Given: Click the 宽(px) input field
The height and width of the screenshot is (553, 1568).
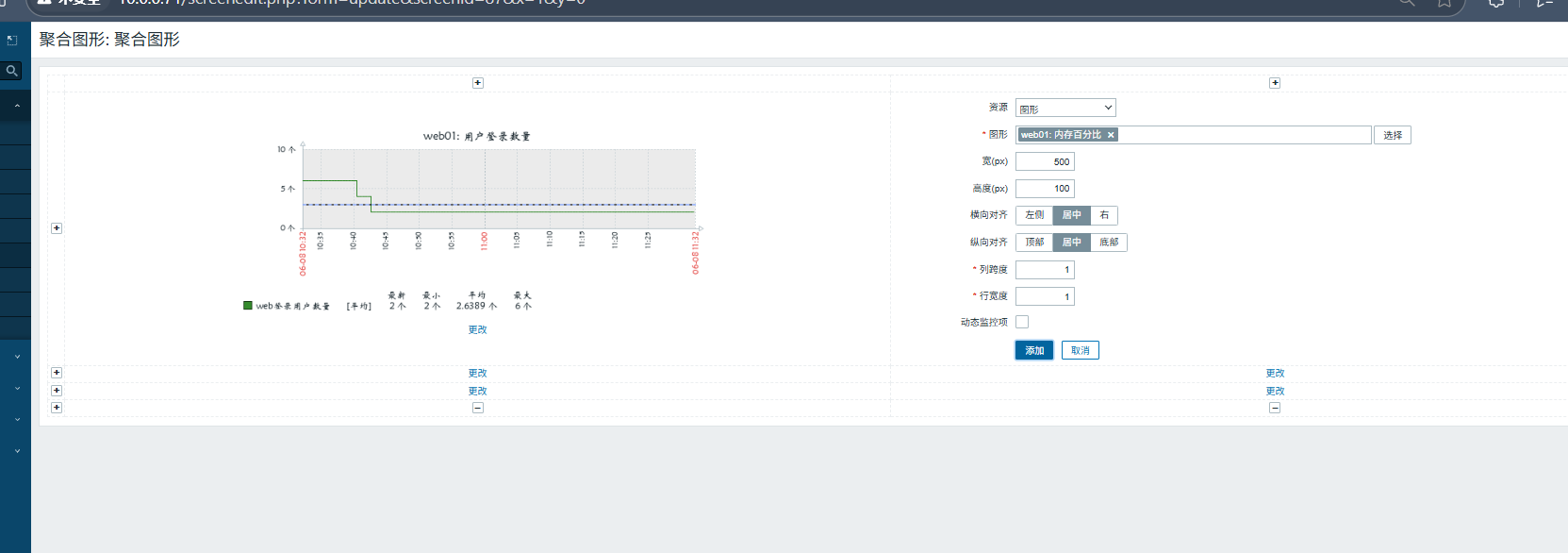Looking at the screenshot, I should [1045, 161].
